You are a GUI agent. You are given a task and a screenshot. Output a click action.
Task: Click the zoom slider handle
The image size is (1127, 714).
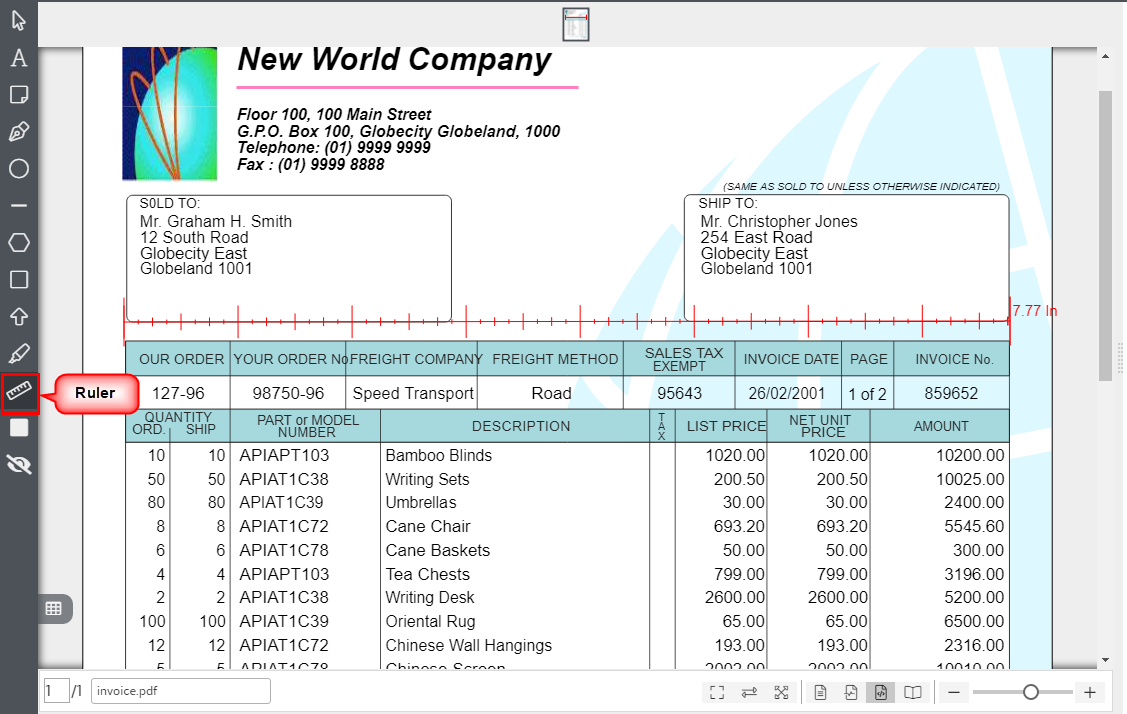pyautogui.click(x=1031, y=692)
